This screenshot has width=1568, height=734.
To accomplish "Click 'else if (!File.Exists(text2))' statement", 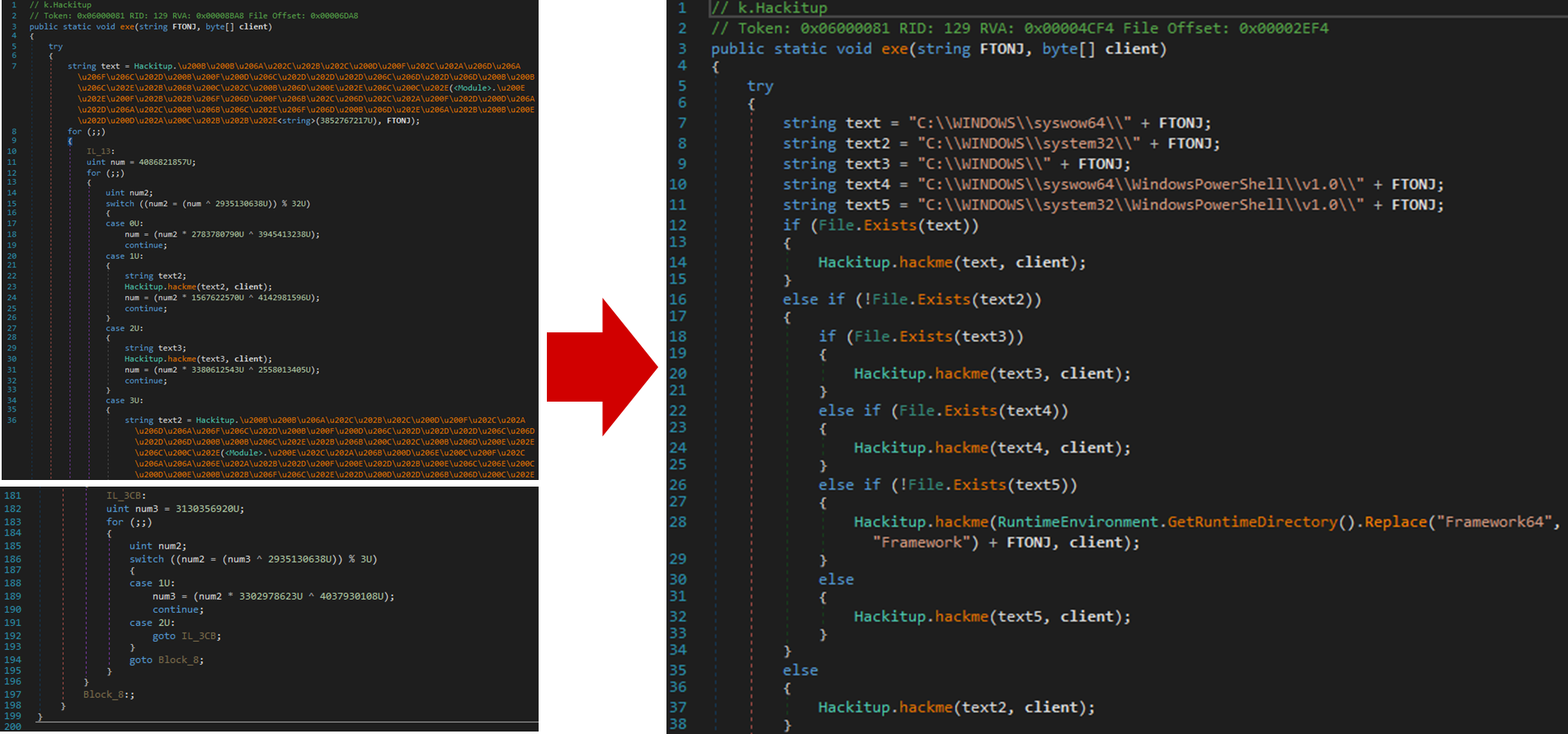I will point(911,299).
